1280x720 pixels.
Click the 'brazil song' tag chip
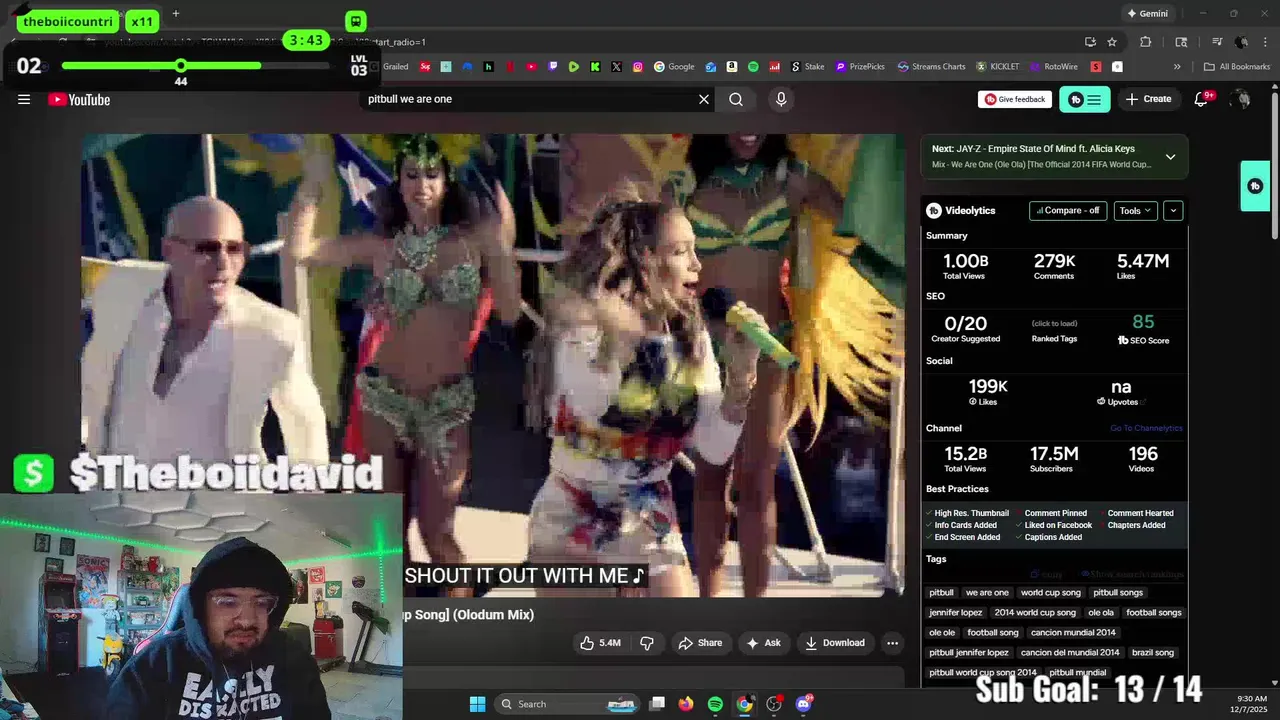click(1152, 653)
